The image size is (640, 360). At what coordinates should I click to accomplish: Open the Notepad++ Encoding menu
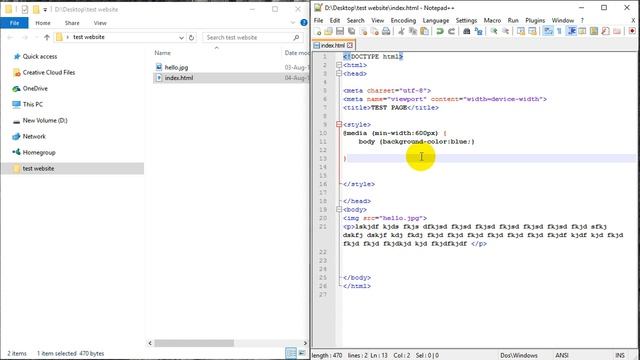403,20
